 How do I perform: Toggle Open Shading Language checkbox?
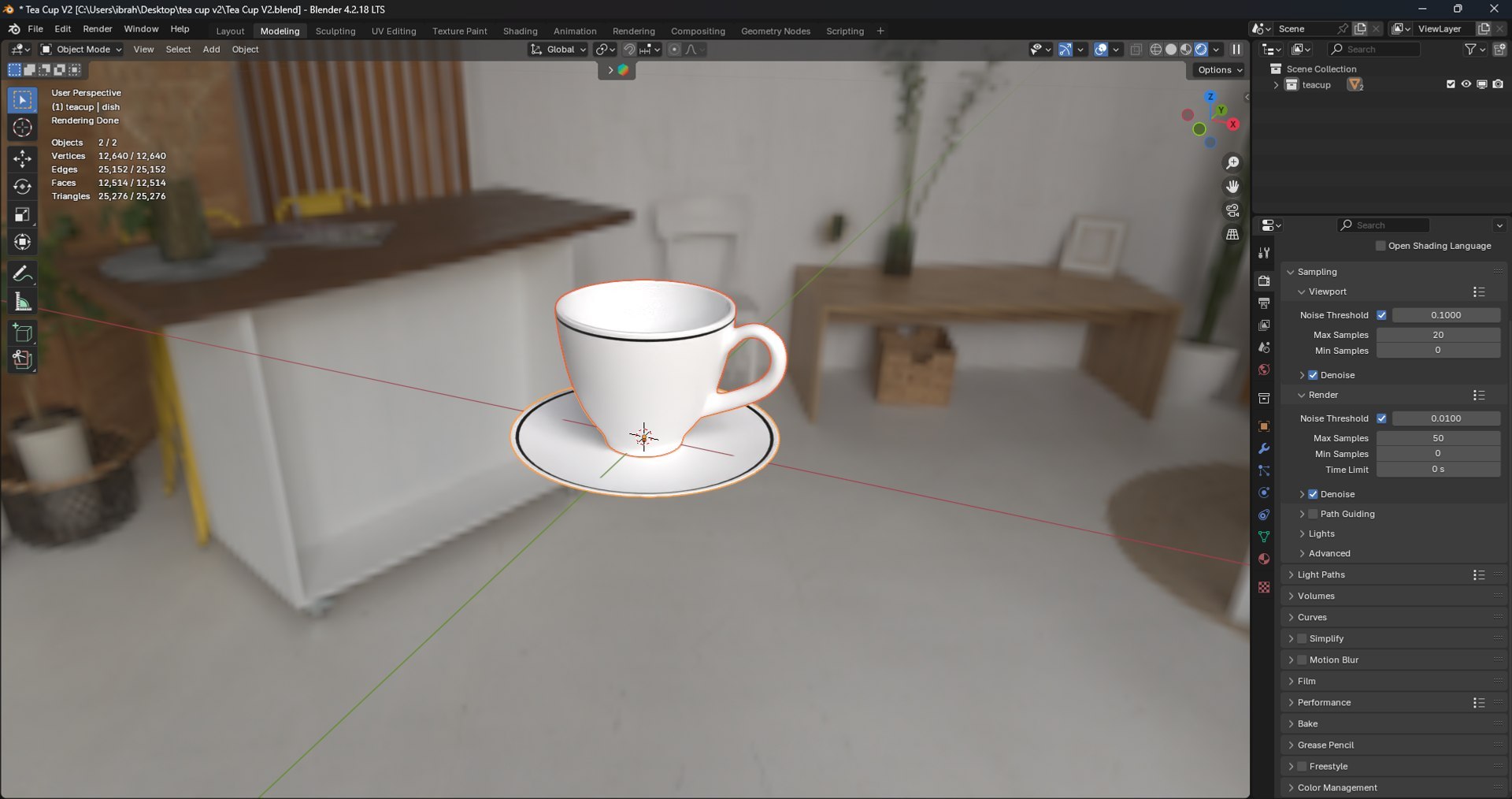coord(1380,246)
